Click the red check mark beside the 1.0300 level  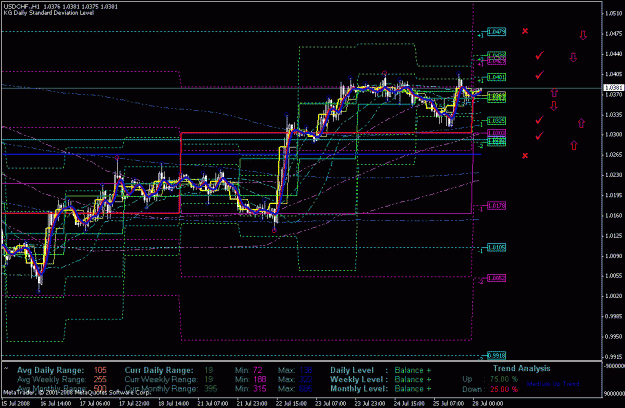[540, 136]
